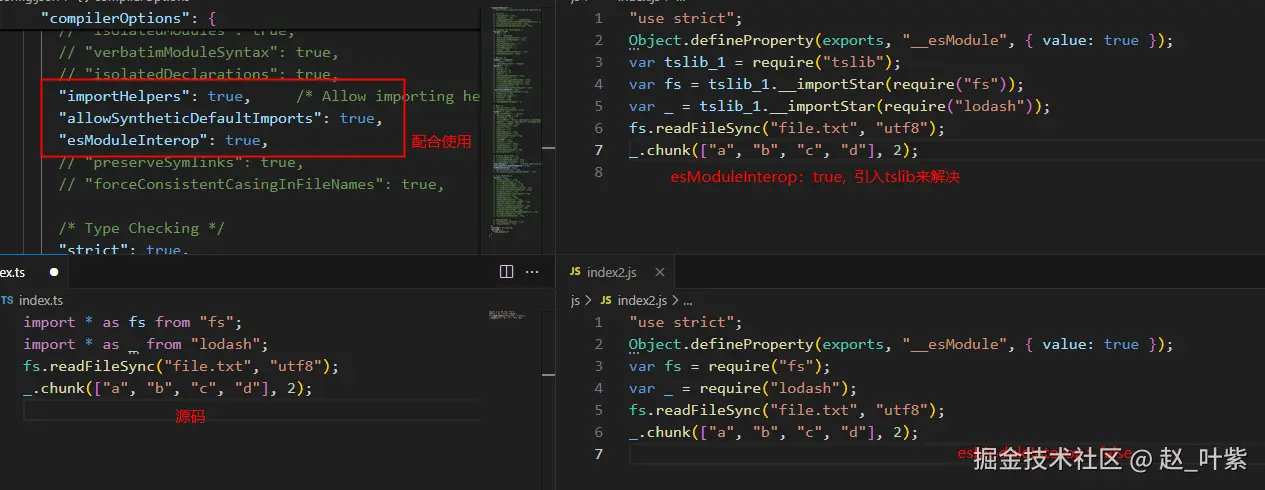Open the js folder breadcrumb

pos(575,300)
